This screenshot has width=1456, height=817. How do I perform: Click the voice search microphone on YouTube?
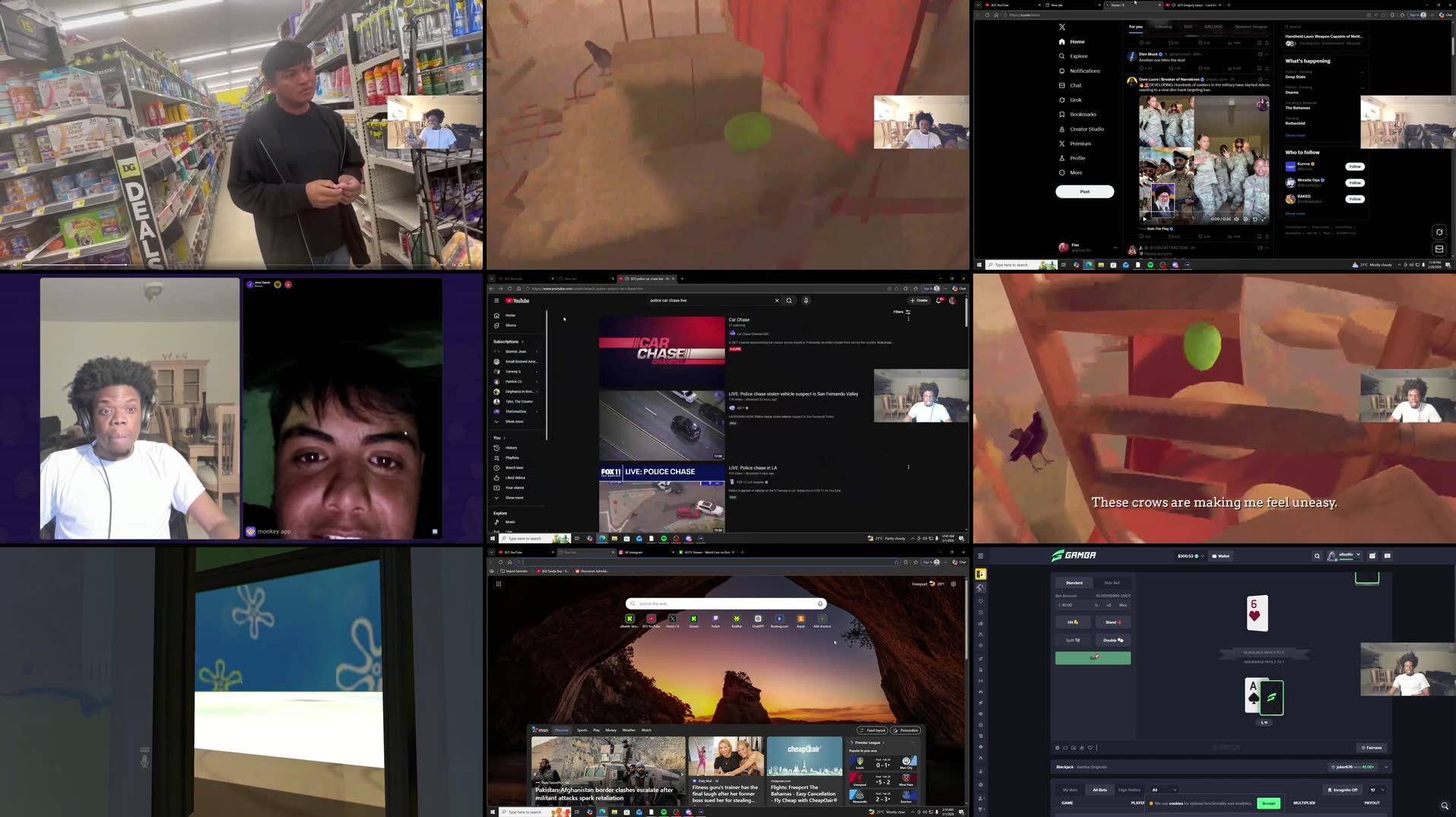point(805,300)
